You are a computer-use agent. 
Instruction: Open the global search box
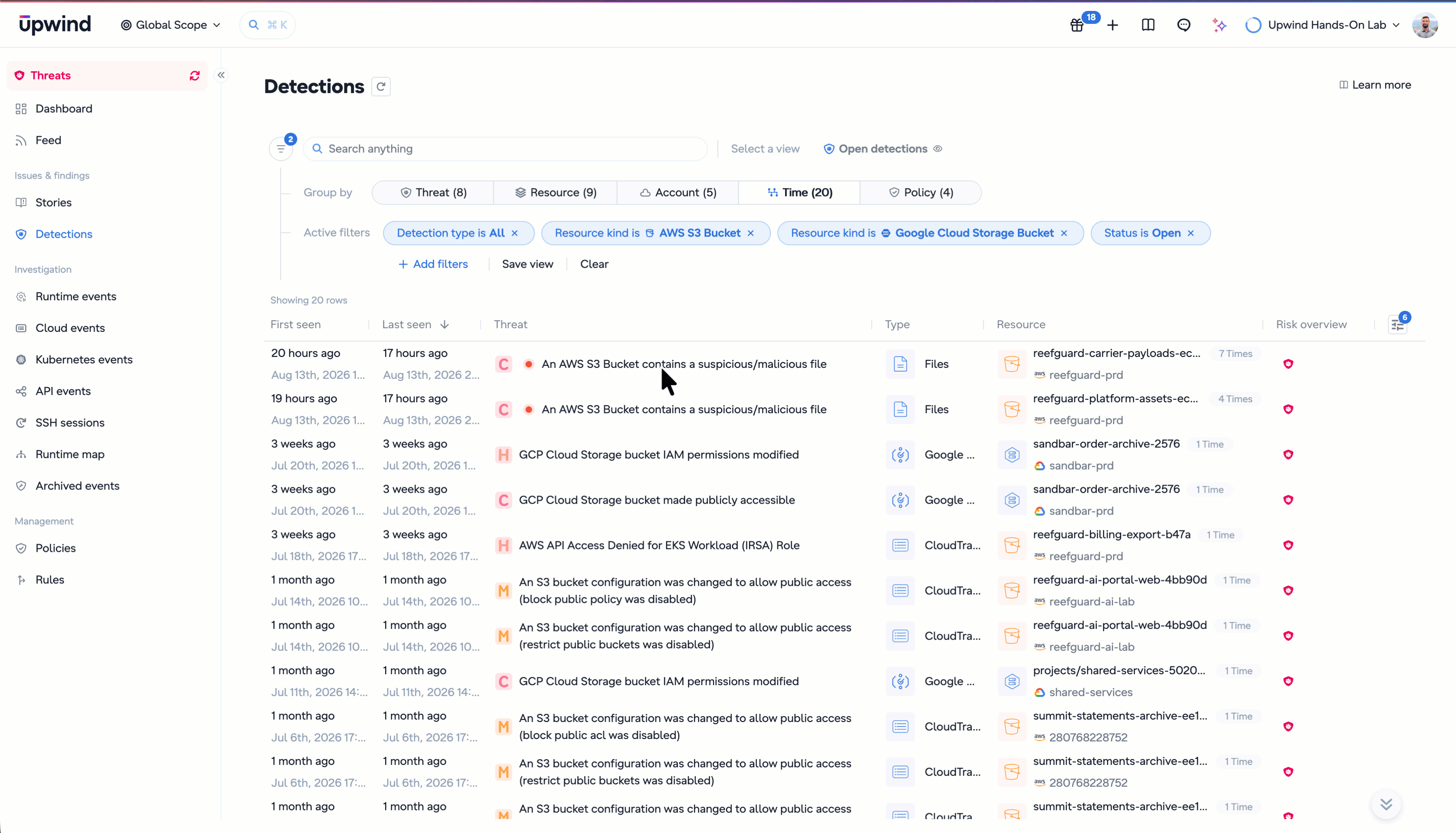[267, 25]
